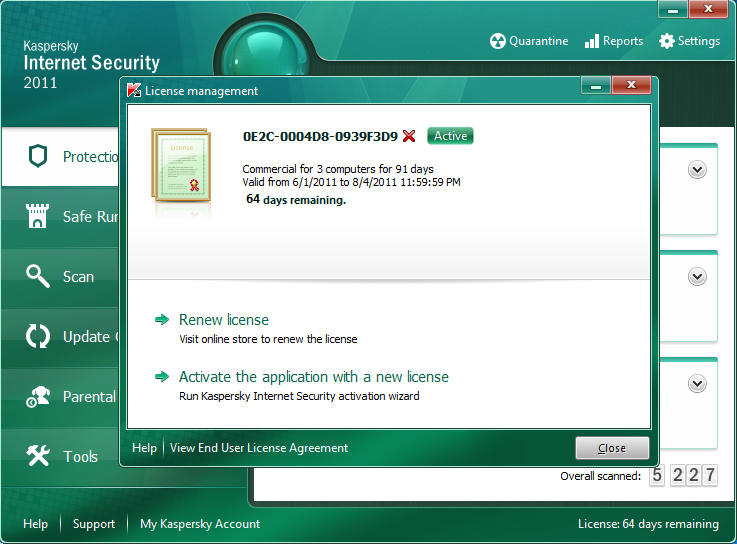Click the green arrow beside Renew license
This screenshot has width=737, height=544.
point(162,320)
